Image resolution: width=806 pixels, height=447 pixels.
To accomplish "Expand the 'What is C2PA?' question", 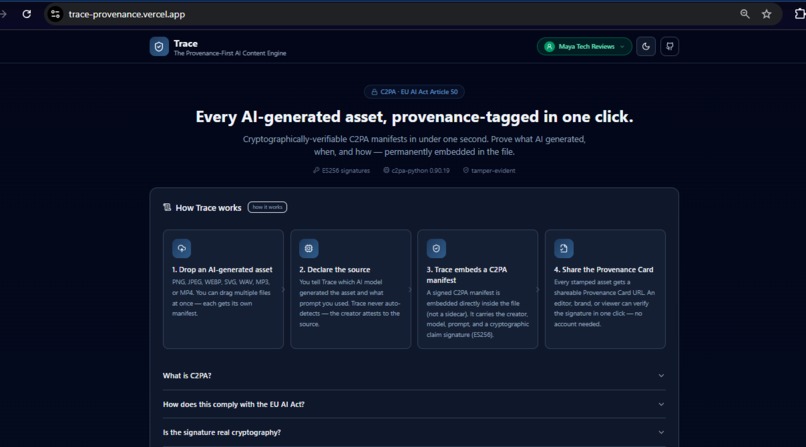I will 414,376.
